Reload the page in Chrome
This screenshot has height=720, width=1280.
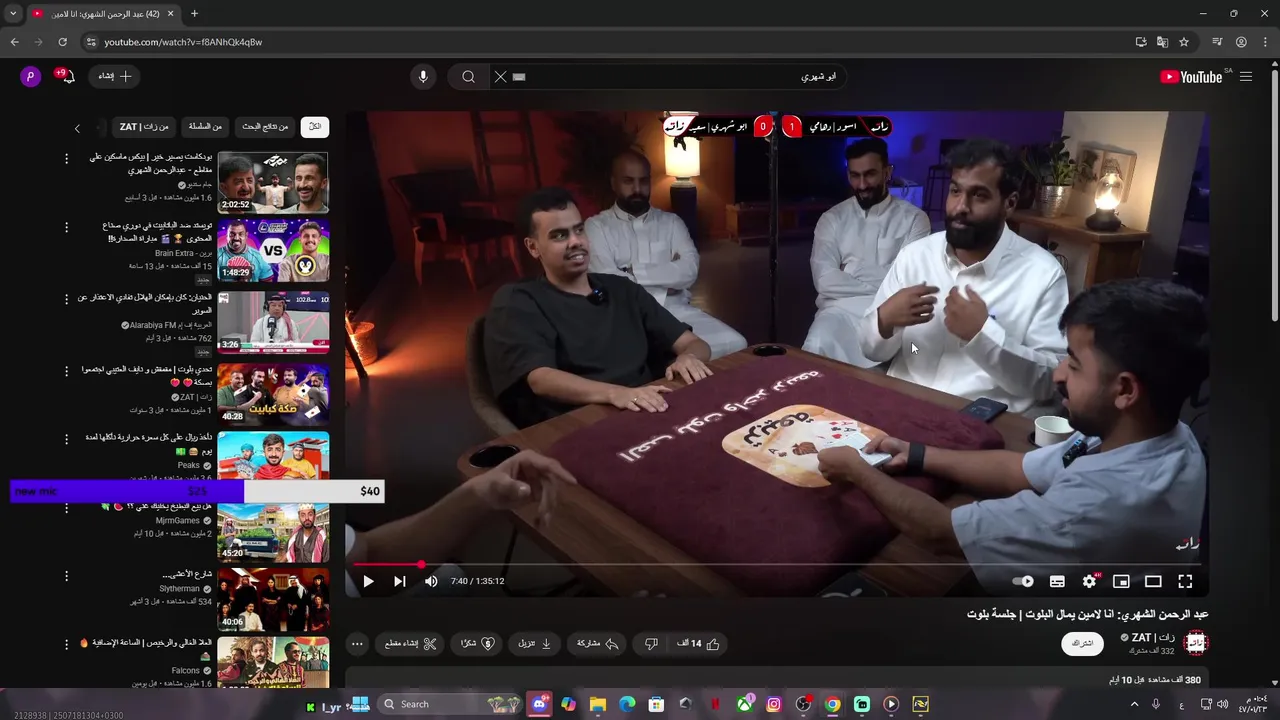pyautogui.click(x=62, y=42)
